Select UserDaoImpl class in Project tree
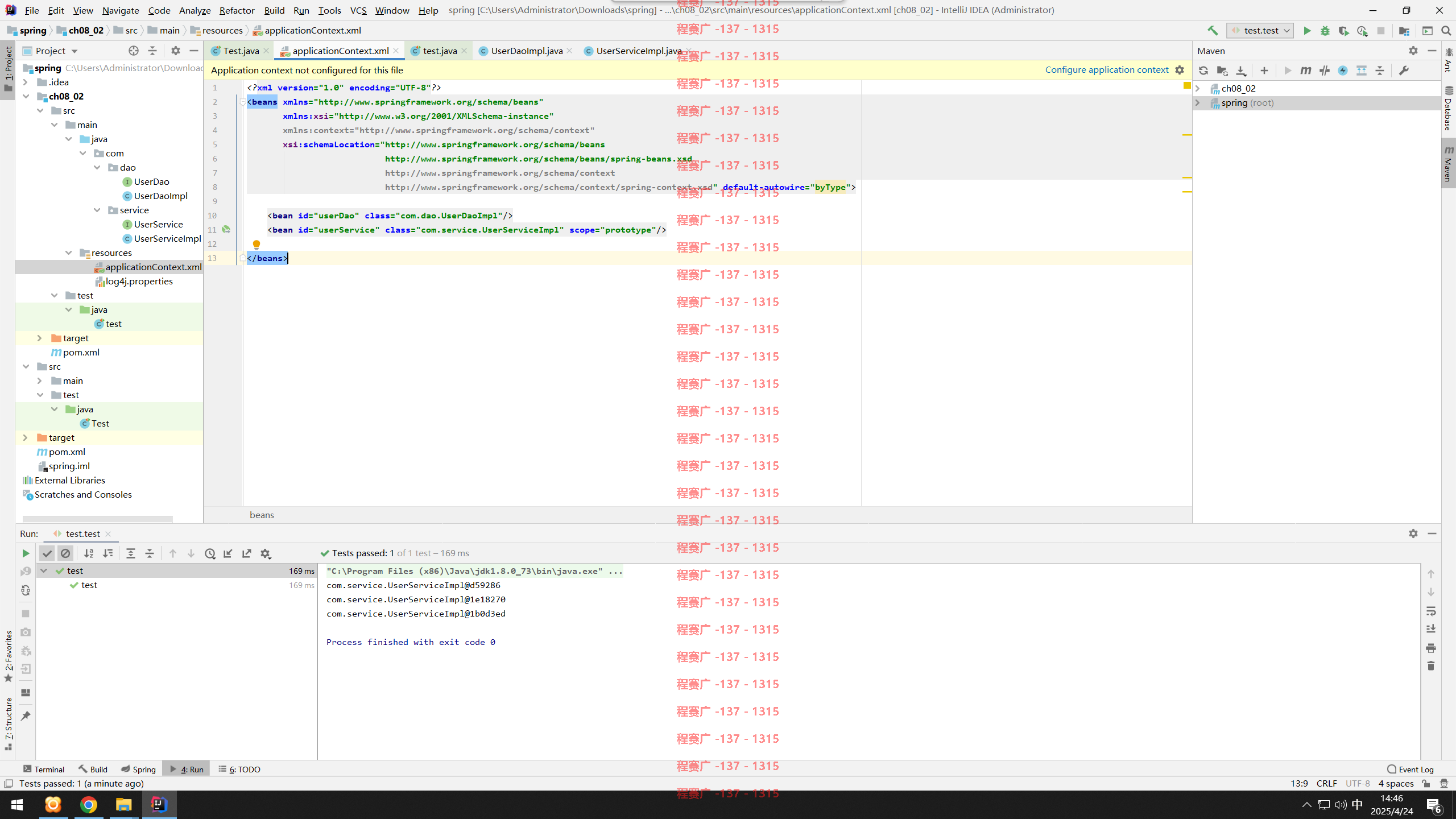This screenshot has width=1456, height=819. pyautogui.click(x=155, y=196)
